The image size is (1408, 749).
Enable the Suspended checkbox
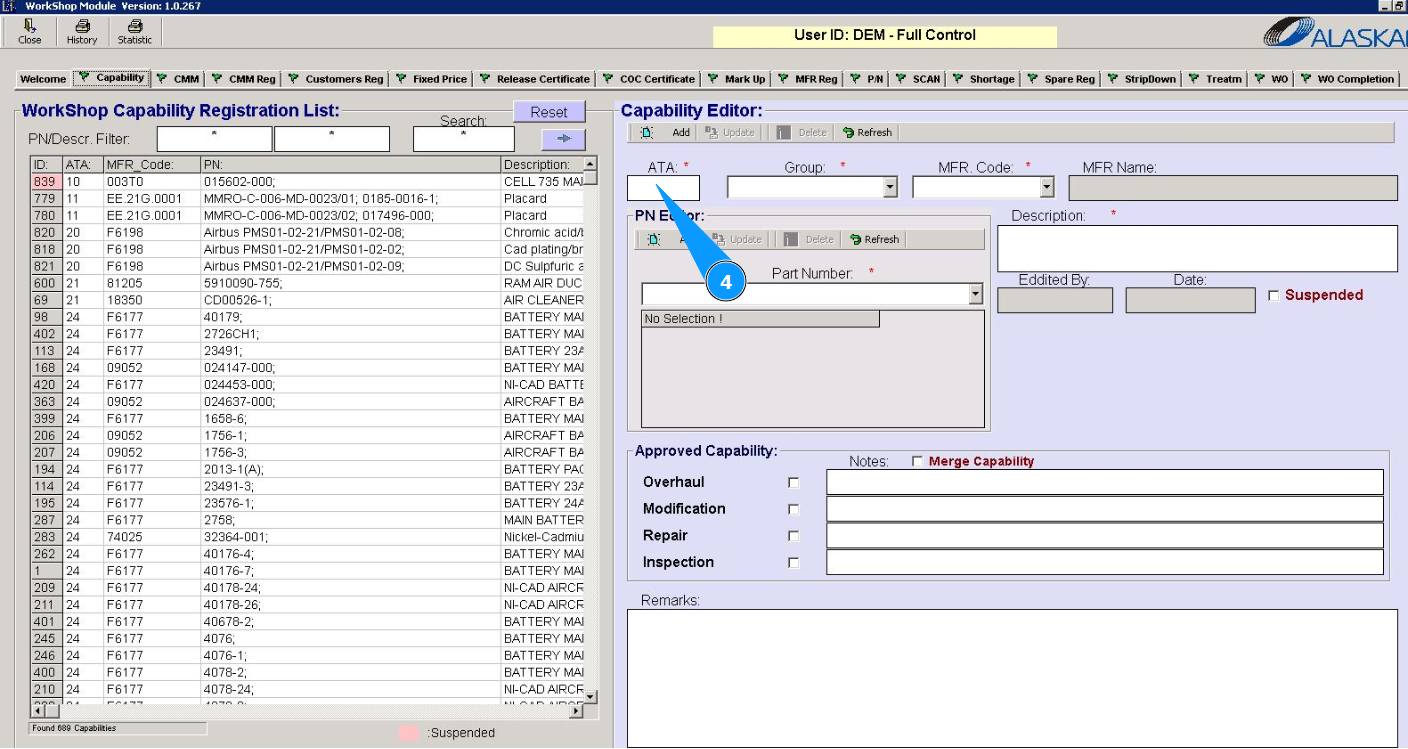click(1273, 296)
